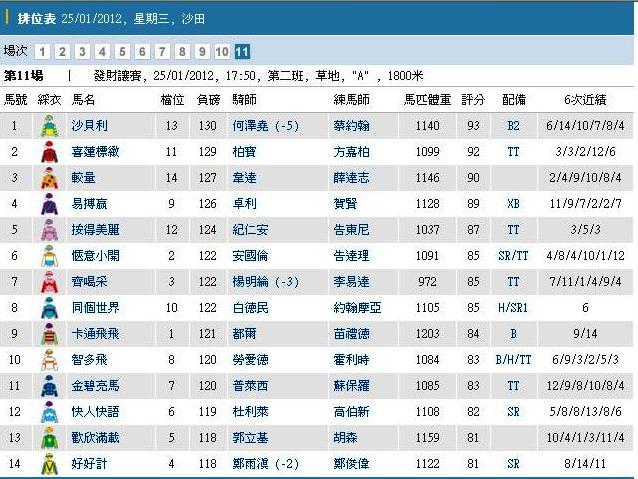Image resolution: width=638 pixels, height=479 pixels.
Task: Go to race number 10 tab
Action: 222,52
